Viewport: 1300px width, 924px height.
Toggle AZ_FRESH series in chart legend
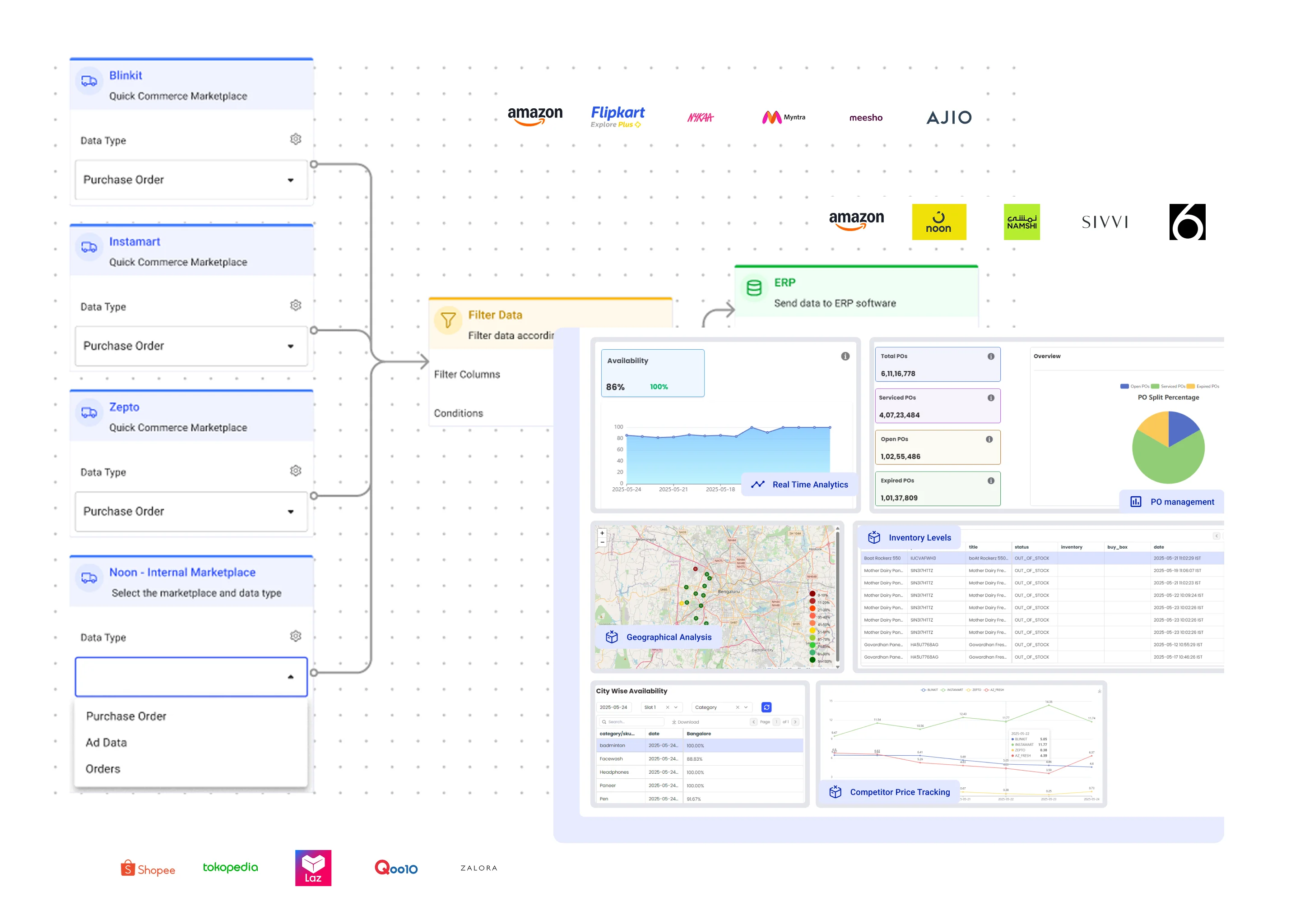pyautogui.click(x=994, y=689)
